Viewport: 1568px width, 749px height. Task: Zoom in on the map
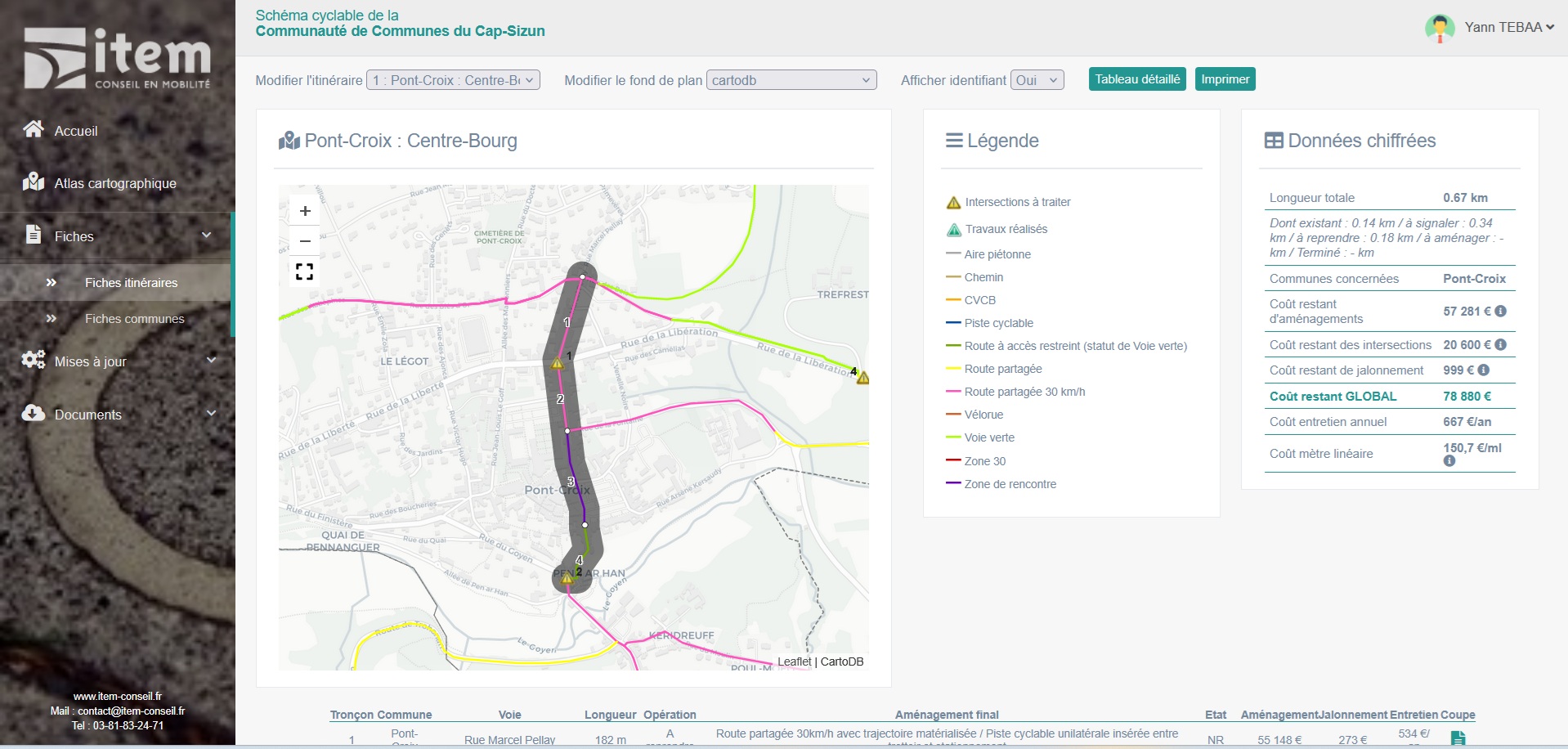click(305, 211)
